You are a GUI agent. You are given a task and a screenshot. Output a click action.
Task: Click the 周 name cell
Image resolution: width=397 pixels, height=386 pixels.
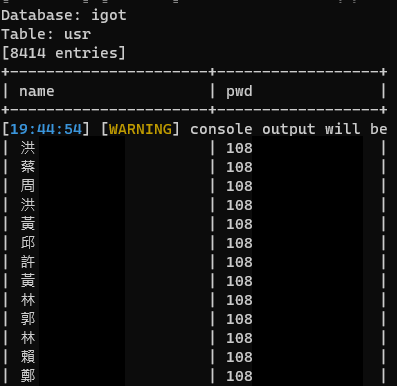[x=28, y=186]
